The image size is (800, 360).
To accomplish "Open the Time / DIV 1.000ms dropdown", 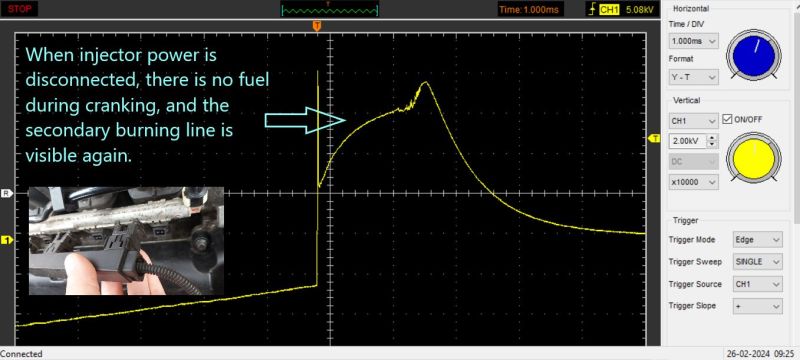I will click(x=694, y=41).
